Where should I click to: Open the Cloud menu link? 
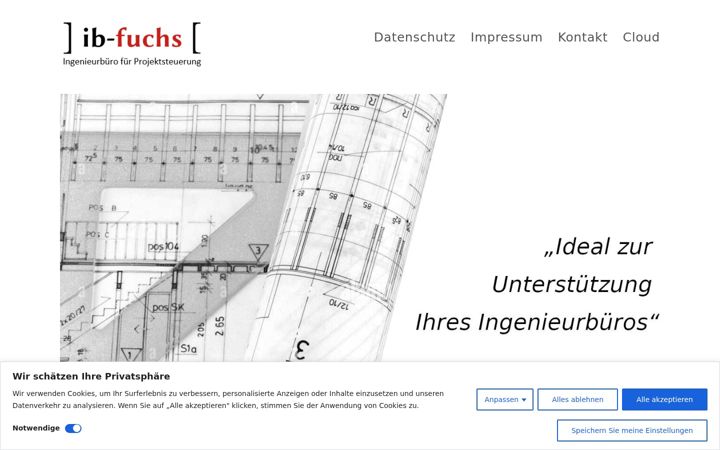pos(641,37)
